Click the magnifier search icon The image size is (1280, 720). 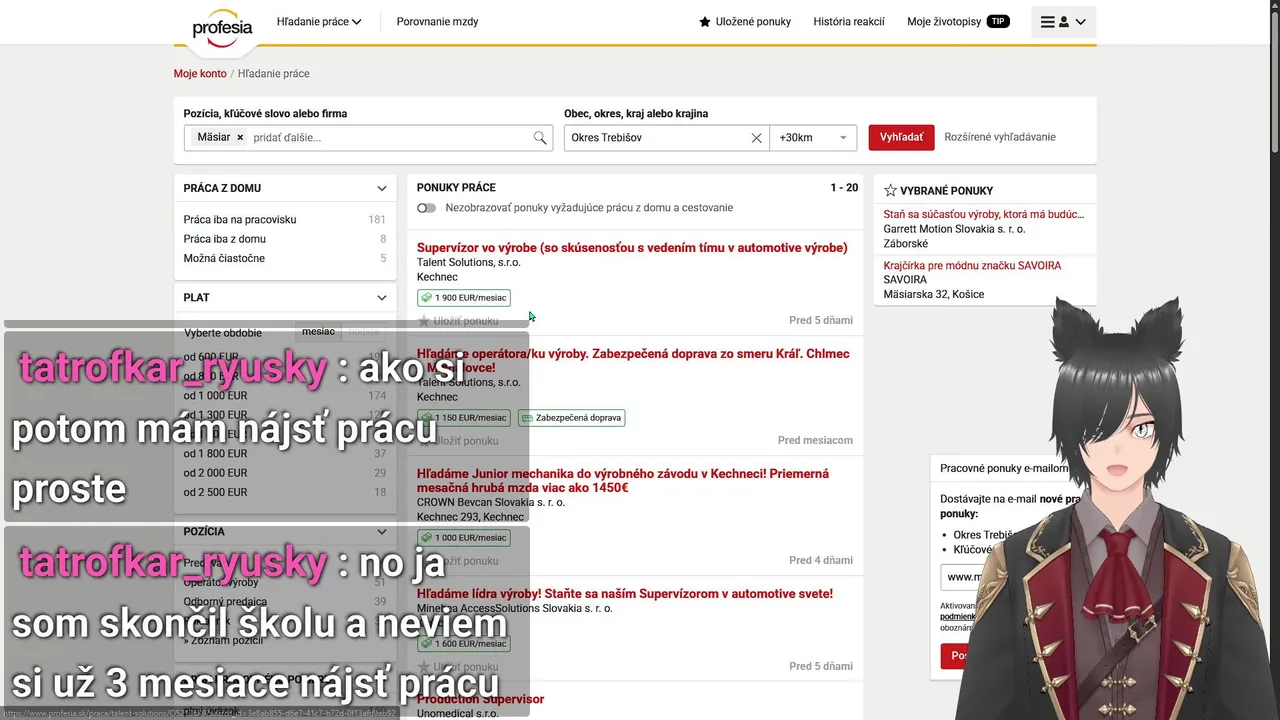click(540, 138)
